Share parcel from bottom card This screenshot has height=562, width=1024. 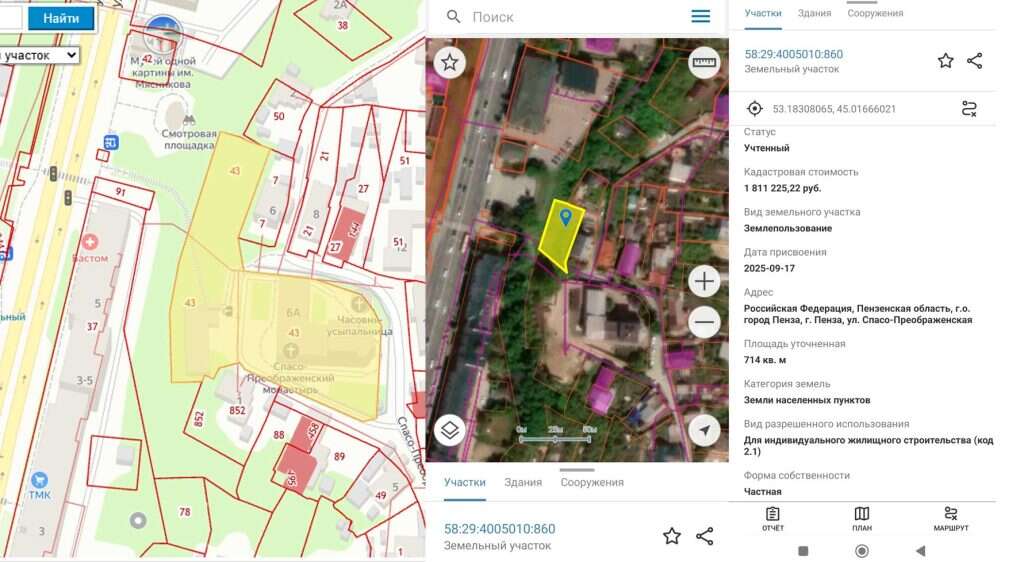click(x=705, y=536)
